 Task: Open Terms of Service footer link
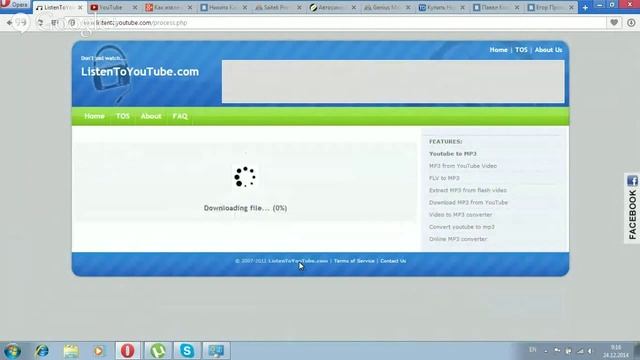click(x=354, y=261)
